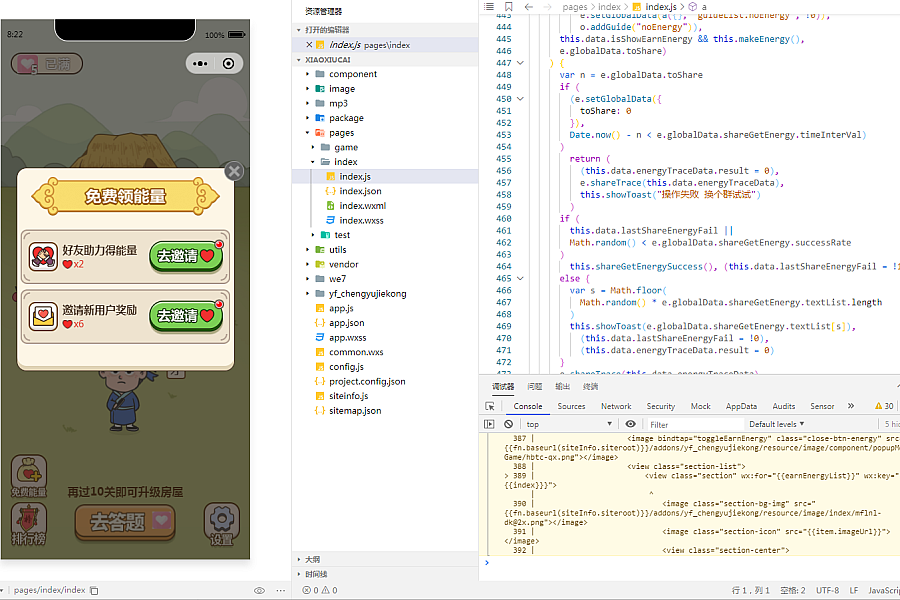Open the Network devtools tab

pyautogui.click(x=616, y=406)
